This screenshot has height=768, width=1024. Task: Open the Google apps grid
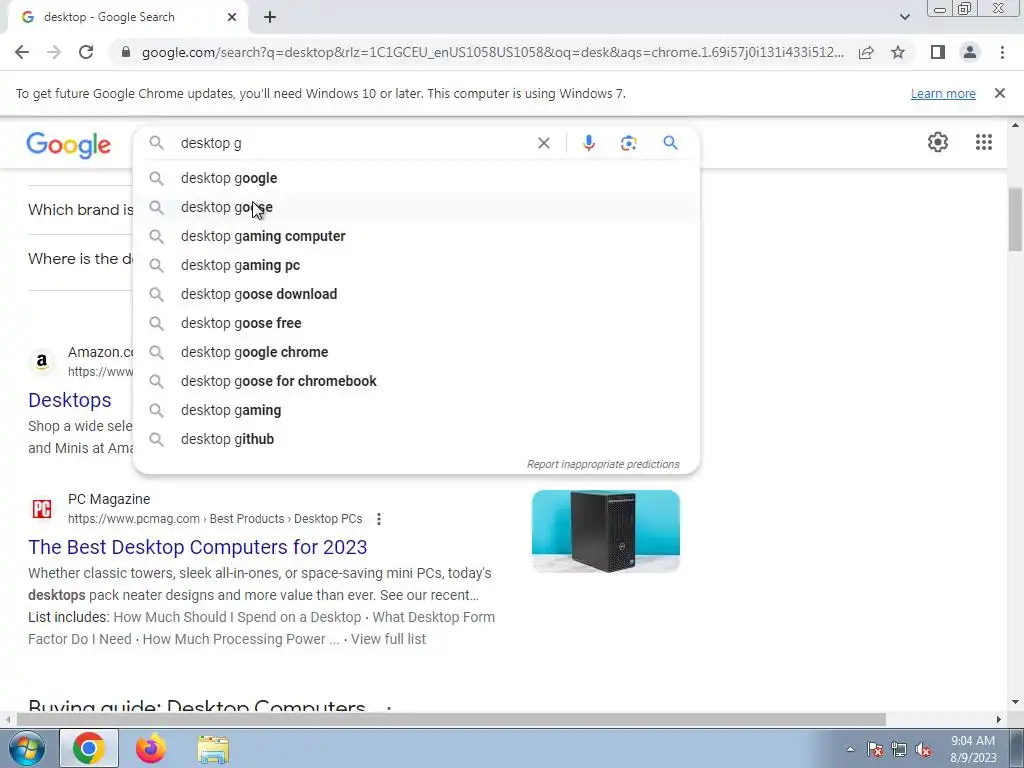coord(984,142)
